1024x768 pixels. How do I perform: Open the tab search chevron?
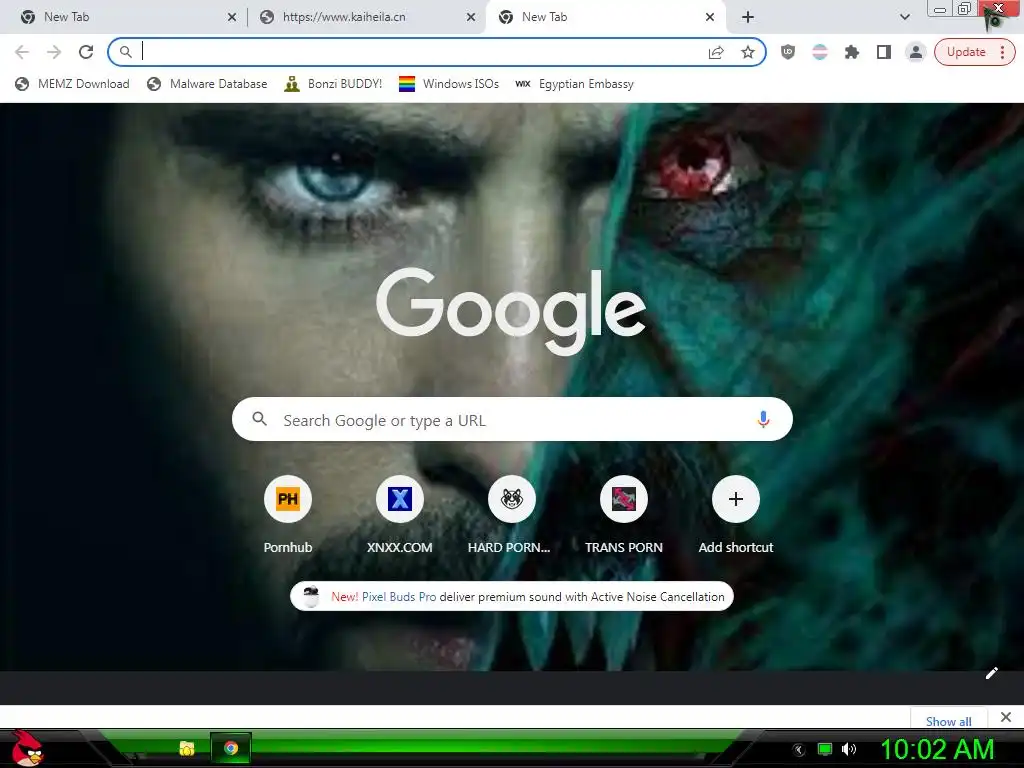click(x=904, y=17)
